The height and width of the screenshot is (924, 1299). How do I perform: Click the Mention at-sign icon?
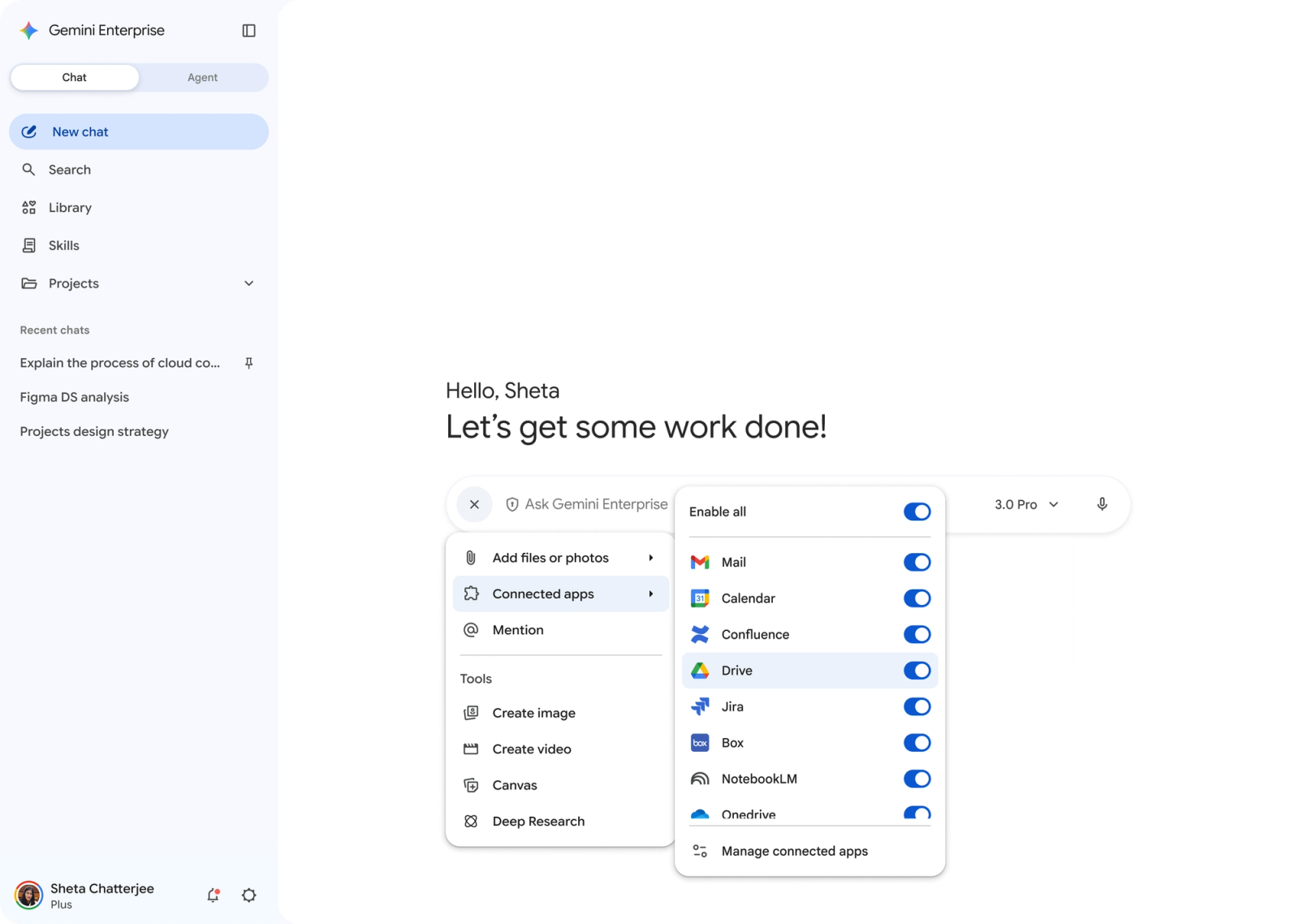pyautogui.click(x=471, y=630)
